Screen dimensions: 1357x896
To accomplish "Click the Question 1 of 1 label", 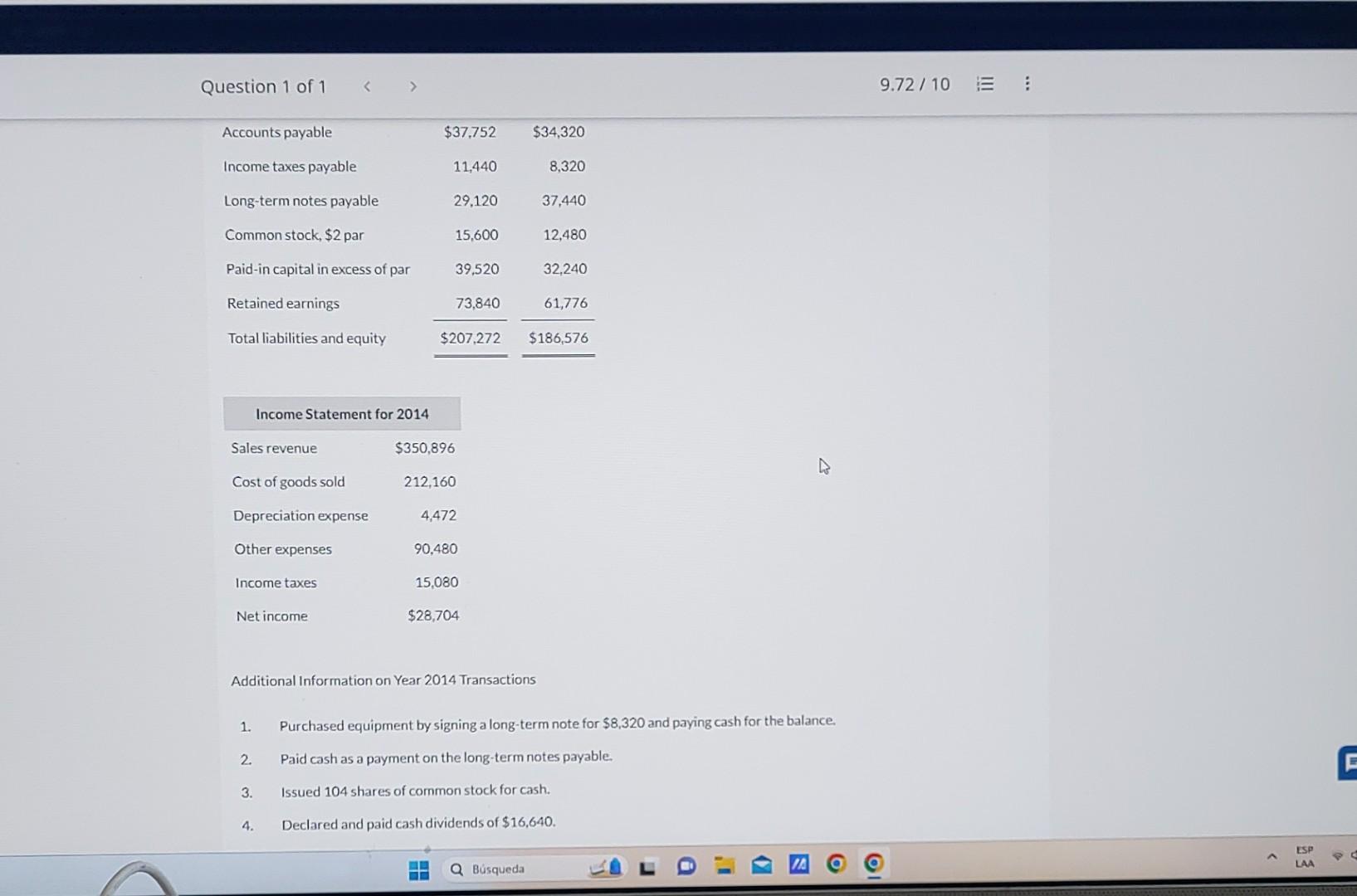I will tap(263, 86).
